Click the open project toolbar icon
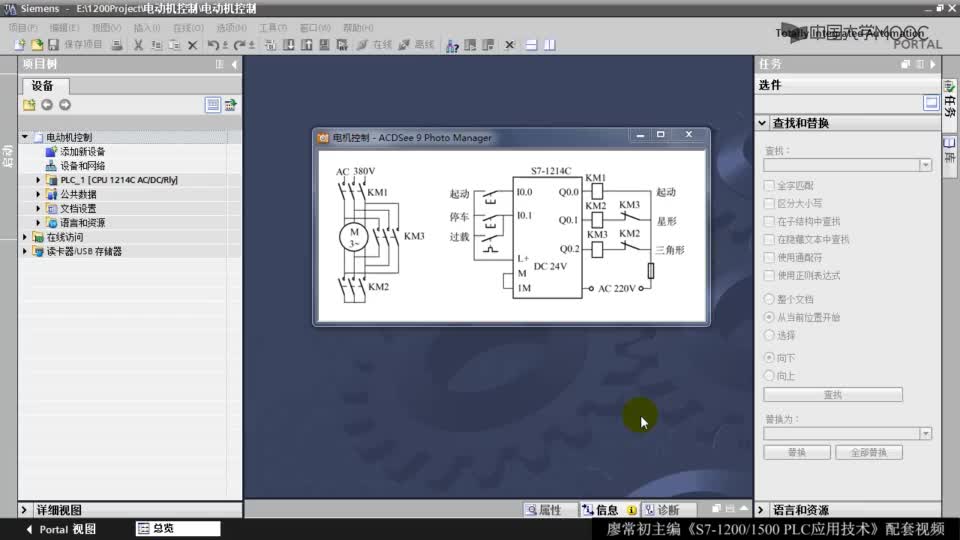The height and width of the screenshot is (540, 960). pos(37,45)
